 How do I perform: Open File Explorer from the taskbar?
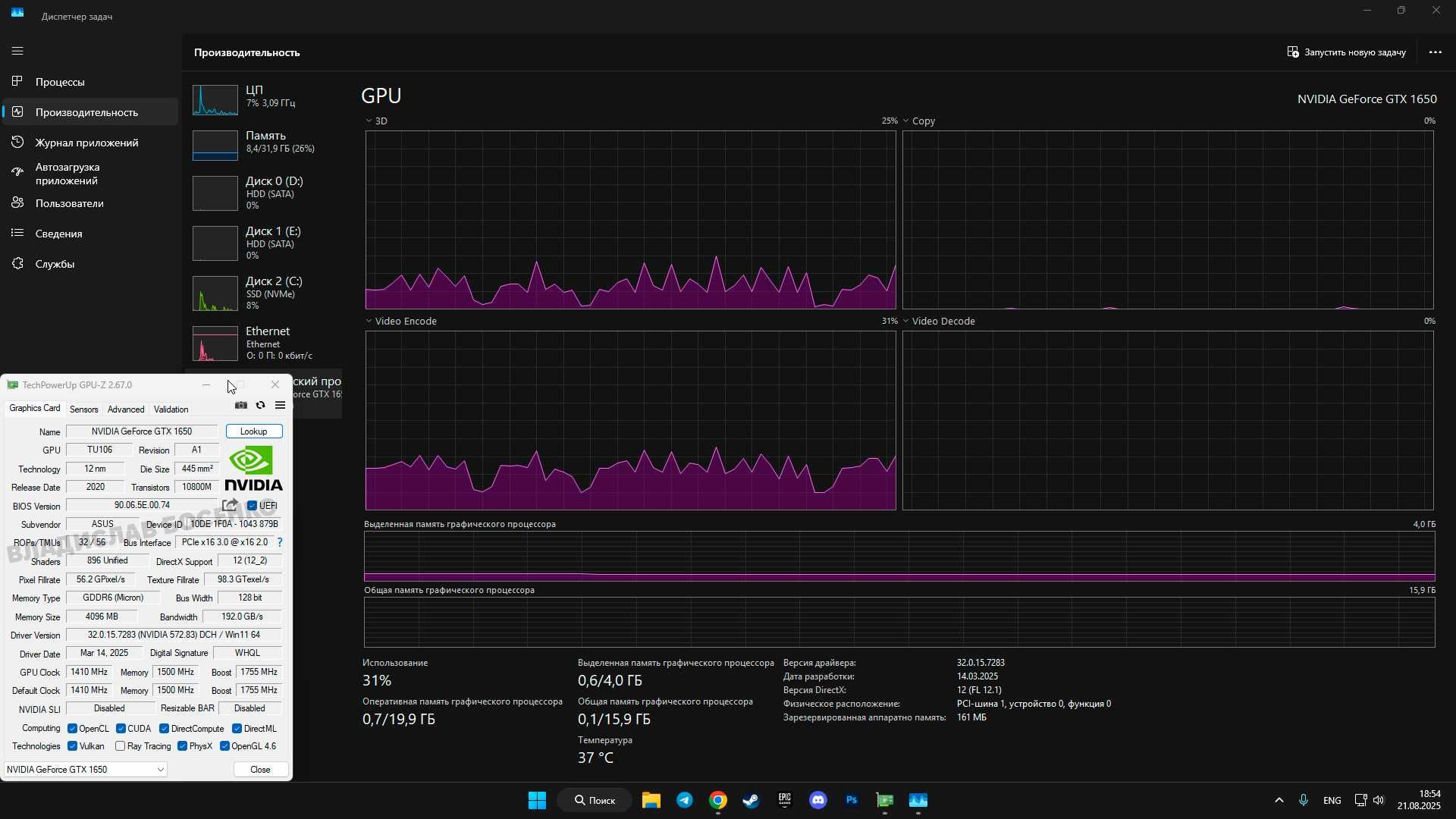pos(651,800)
